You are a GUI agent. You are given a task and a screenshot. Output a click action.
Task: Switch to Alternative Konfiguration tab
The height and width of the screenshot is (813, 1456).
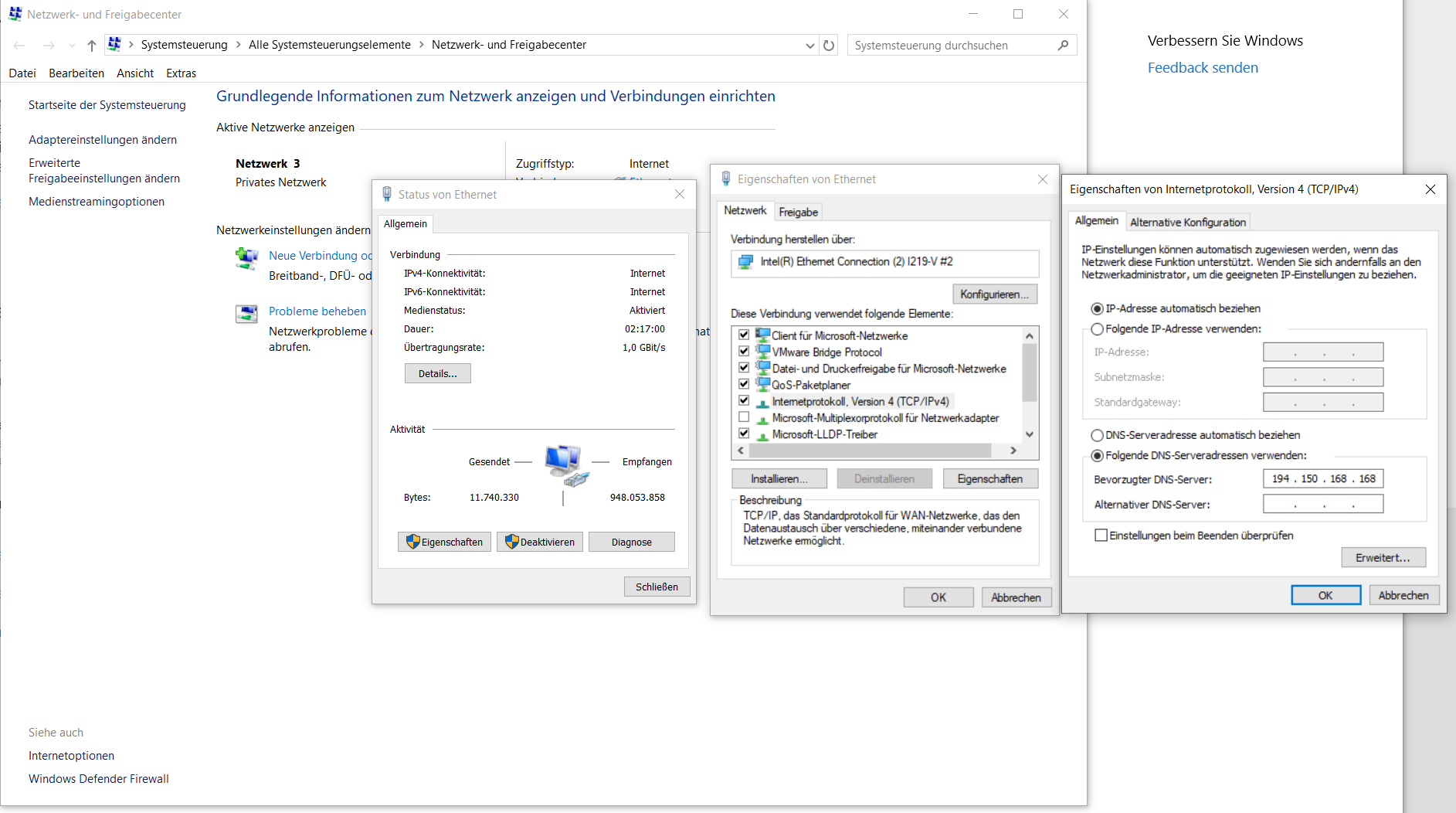pos(1188,223)
